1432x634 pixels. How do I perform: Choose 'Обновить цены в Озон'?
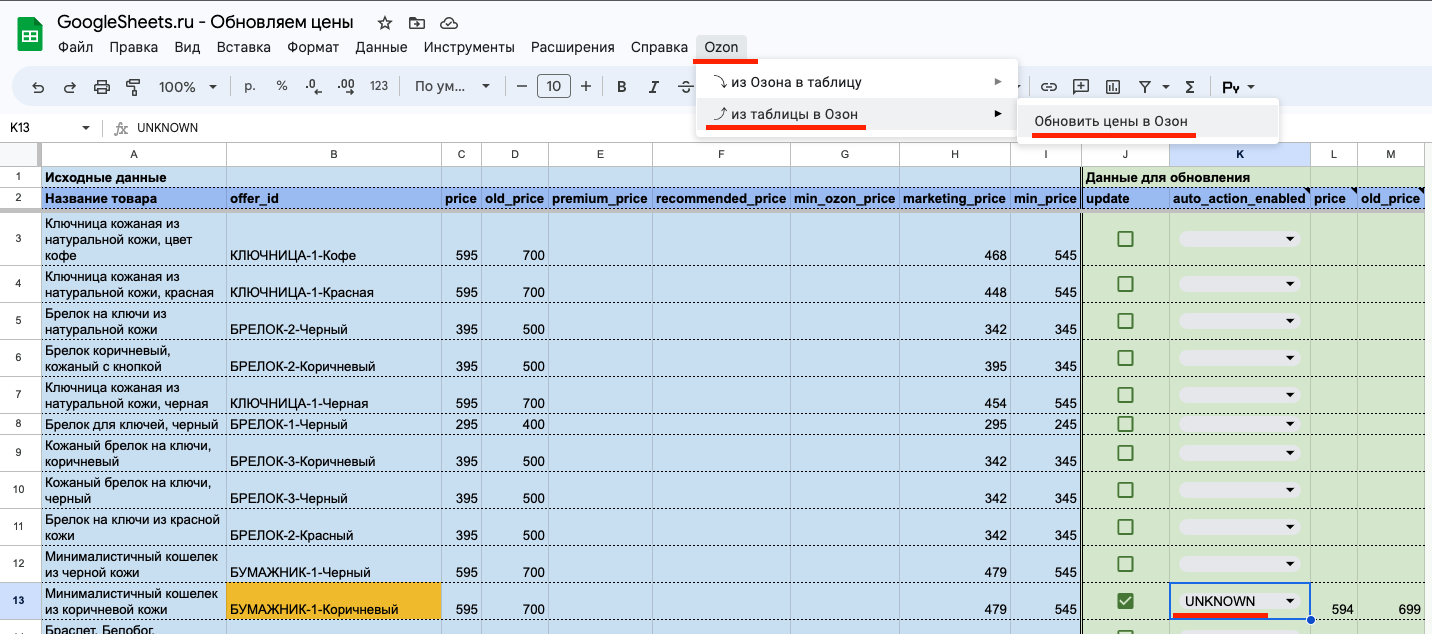pos(1148,121)
